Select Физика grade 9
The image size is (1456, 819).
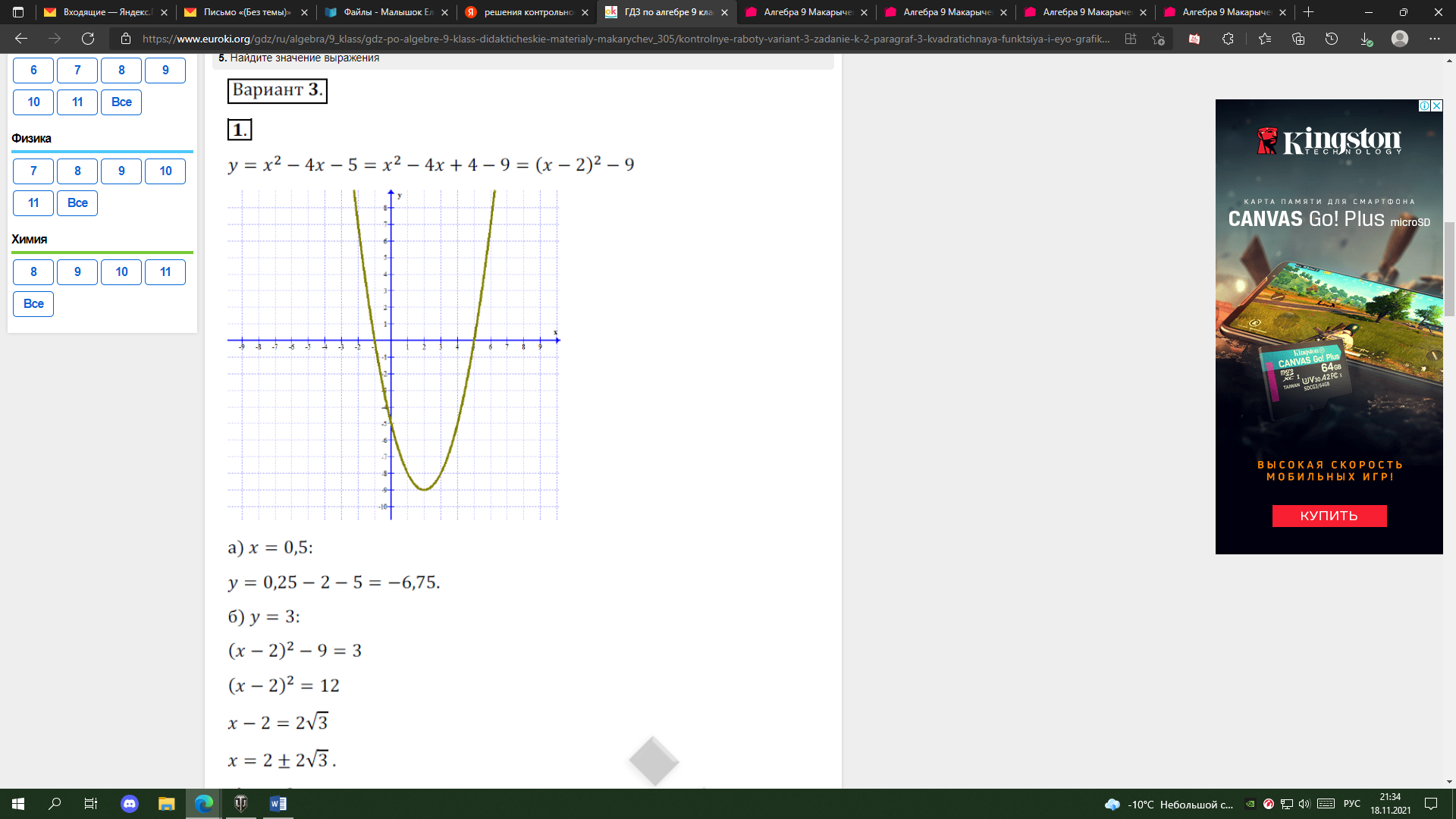click(121, 171)
